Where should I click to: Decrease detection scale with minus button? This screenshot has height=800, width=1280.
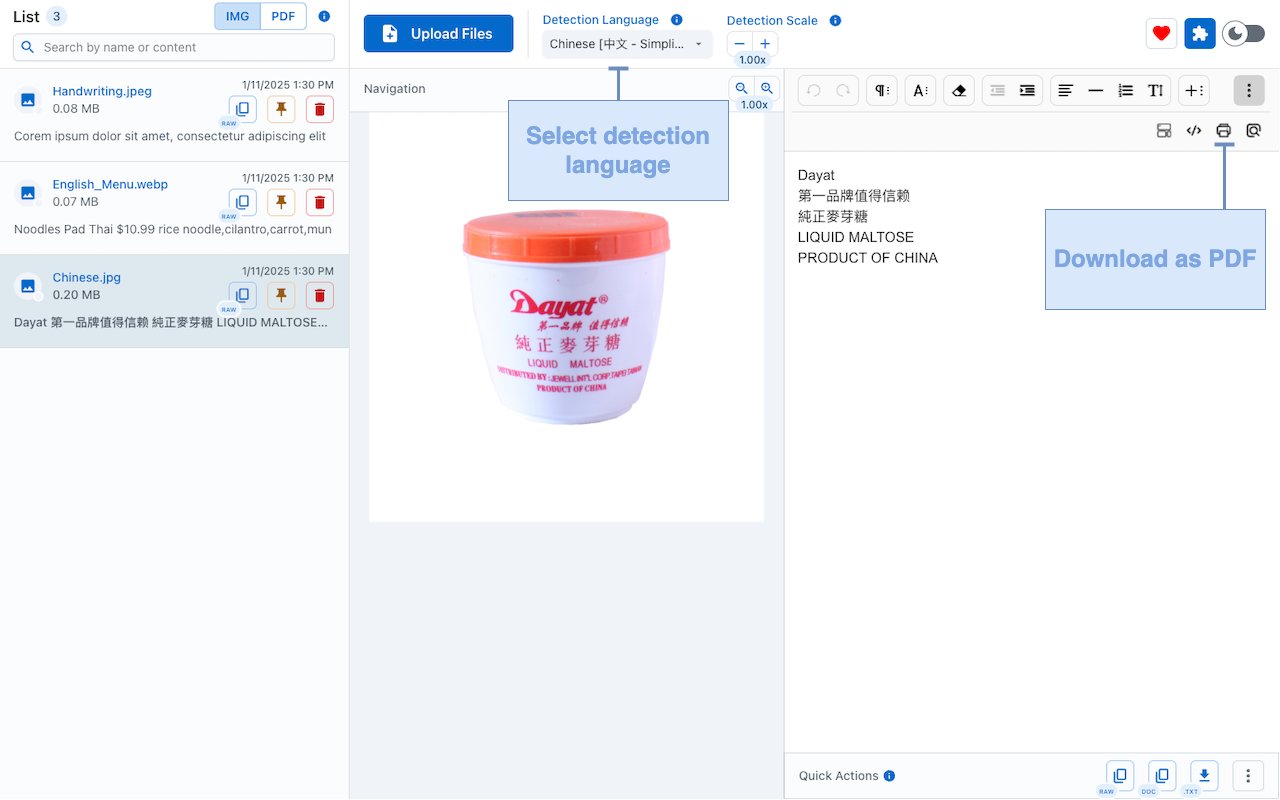pyautogui.click(x=740, y=44)
